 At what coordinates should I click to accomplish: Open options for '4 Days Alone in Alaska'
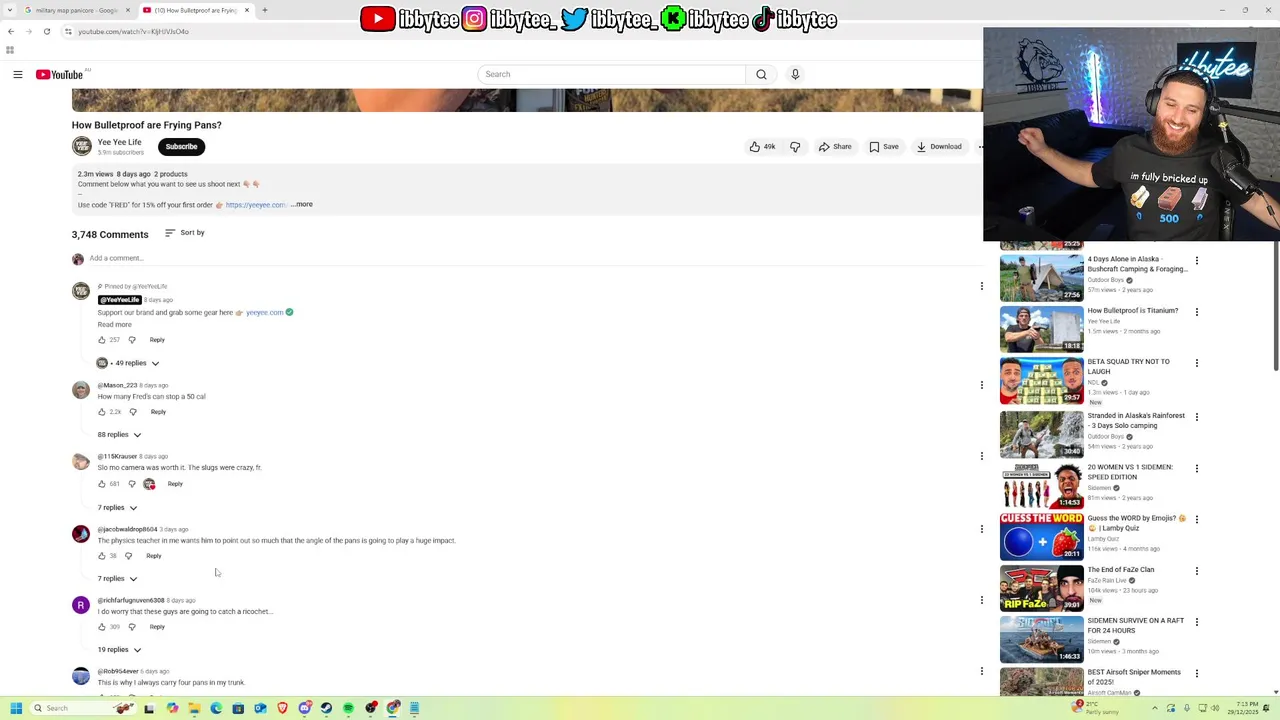[x=1196, y=261]
